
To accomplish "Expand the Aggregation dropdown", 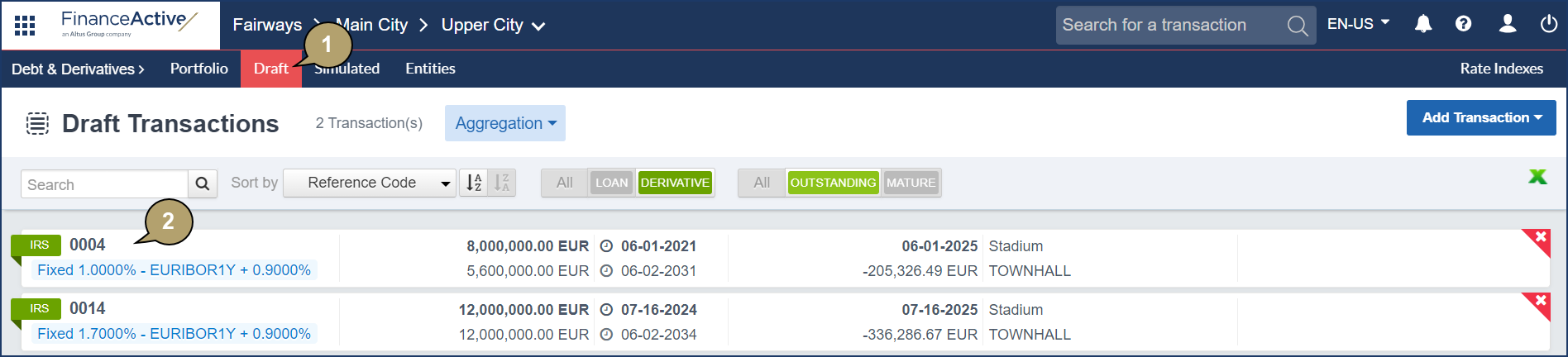I will [504, 123].
